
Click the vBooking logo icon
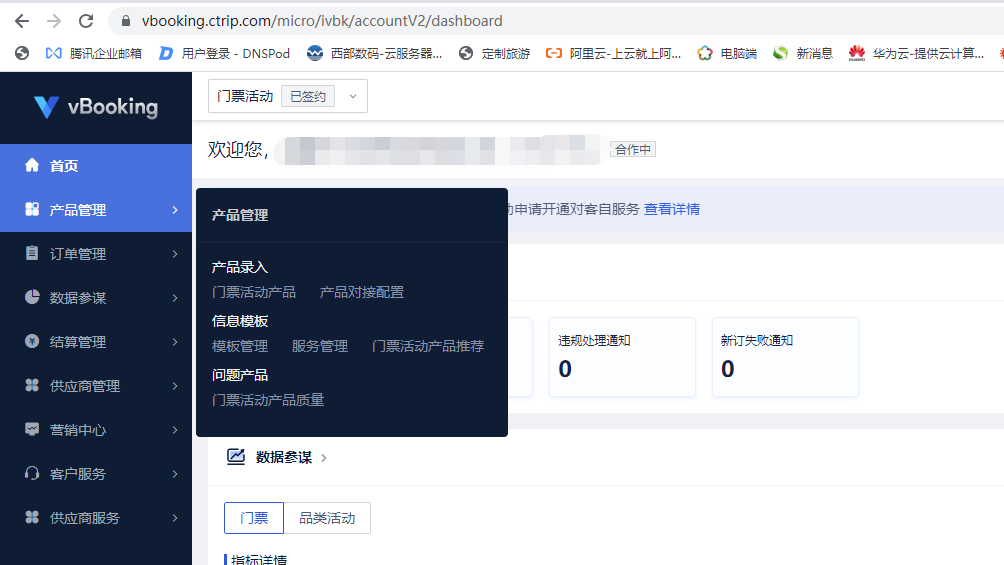coord(46,107)
